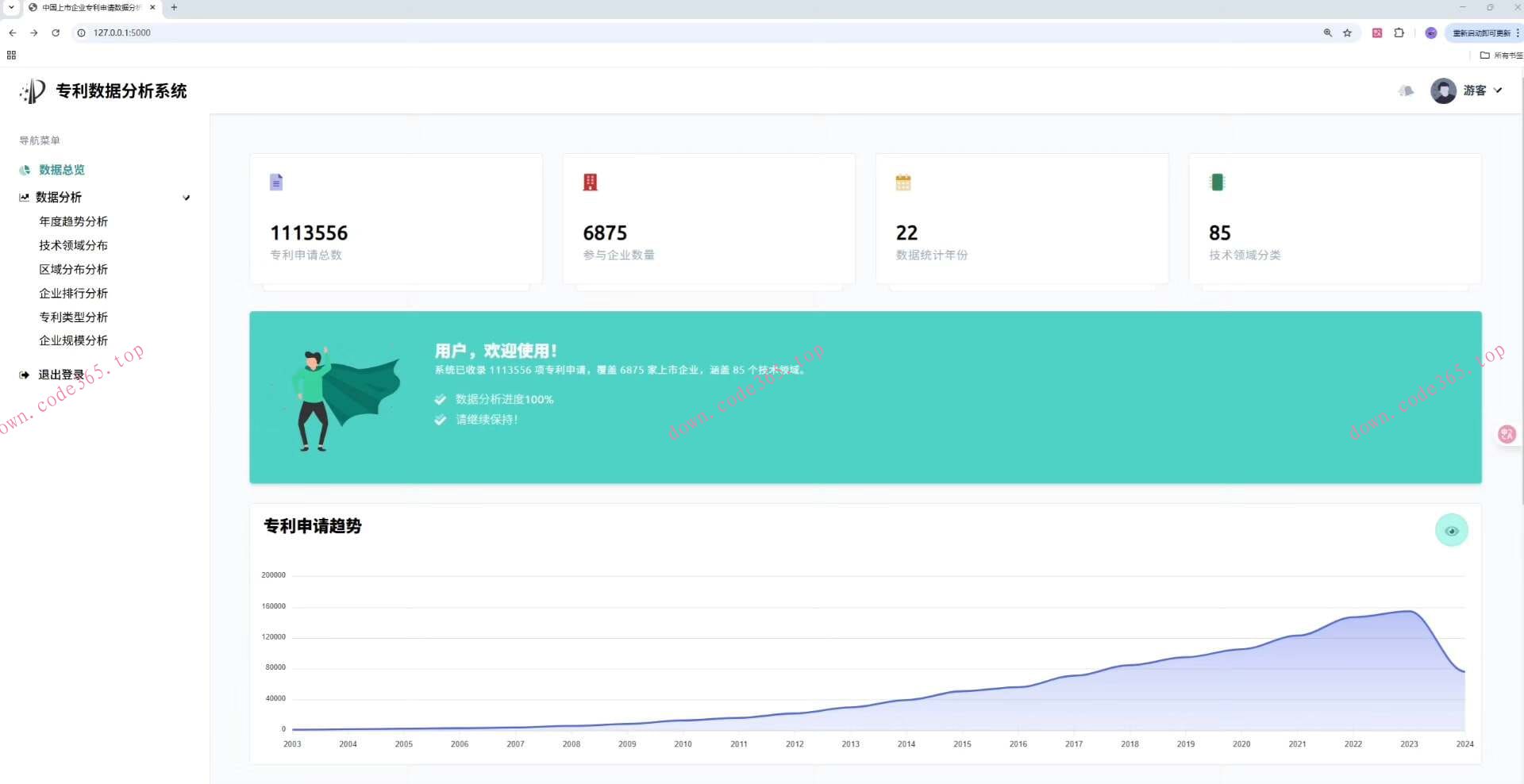
Task: Click the user avatar next to 游客
Action: (x=1443, y=90)
